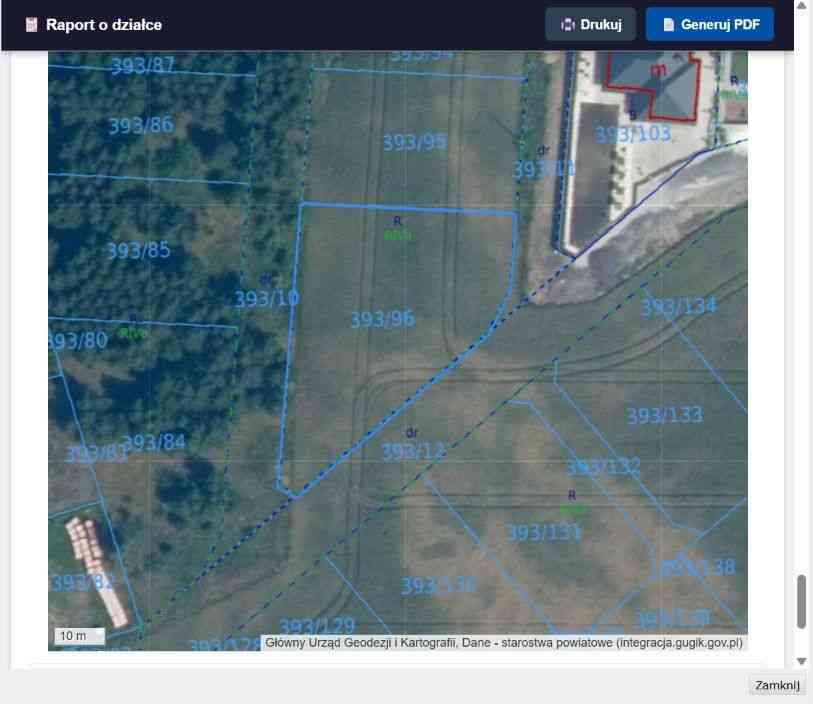Click the GUGiK map attribution text

(503, 643)
